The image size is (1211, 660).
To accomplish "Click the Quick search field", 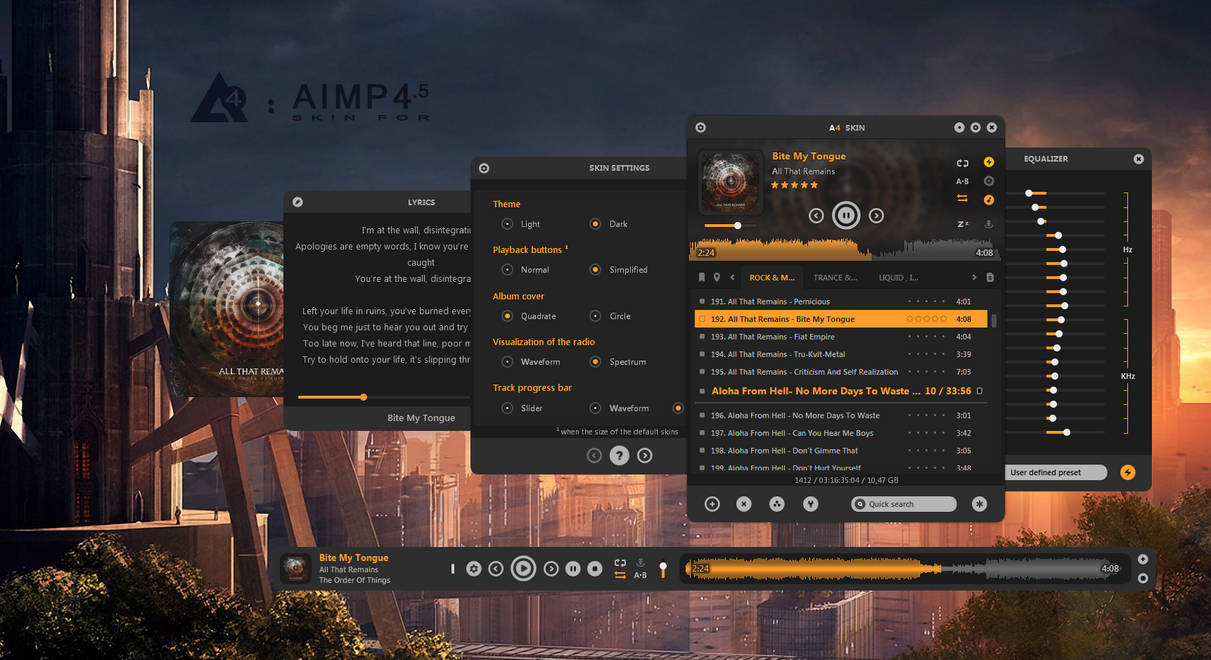I will tap(904, 504).
